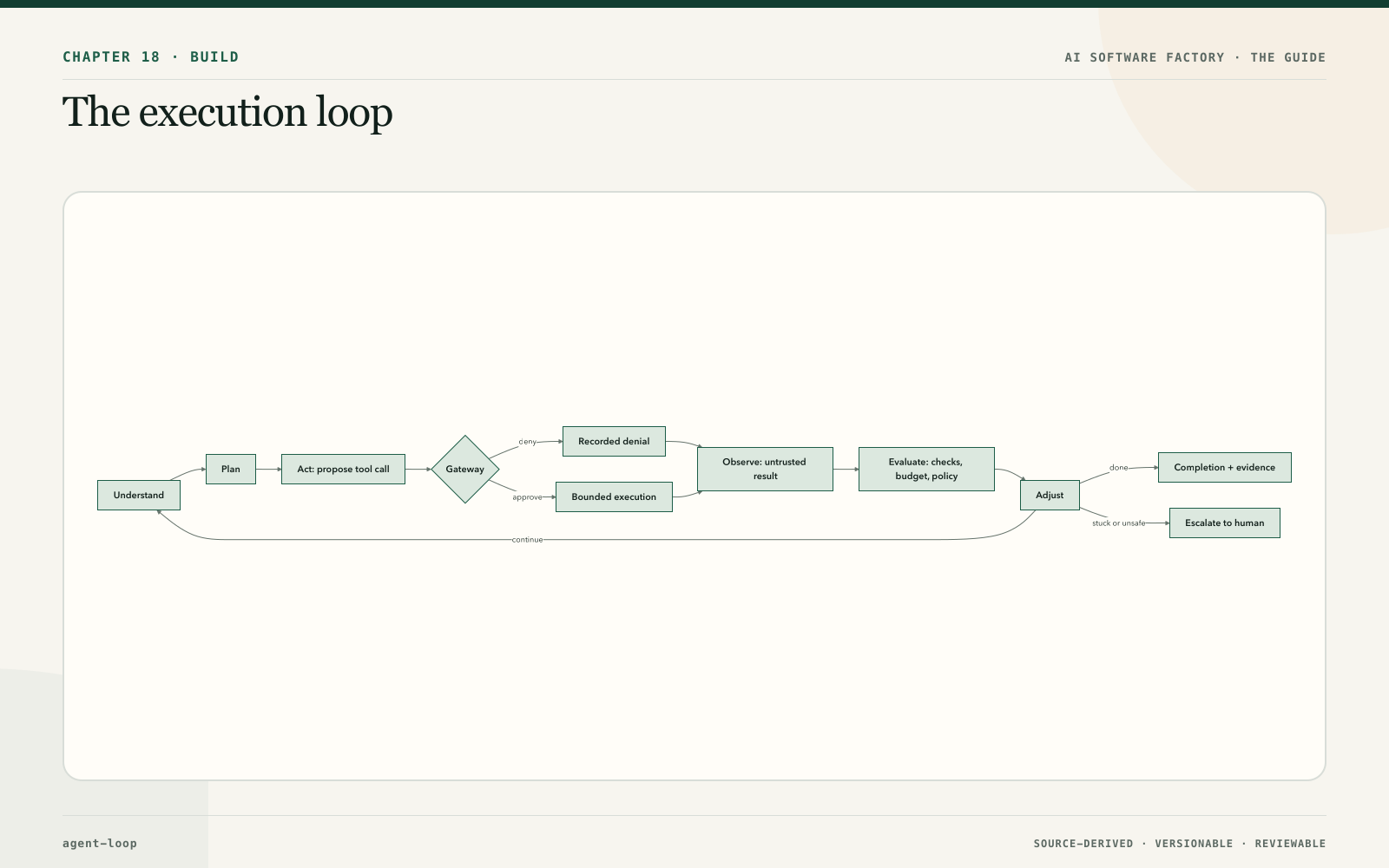Select the Adjust node
This screenshot has height=868, width=1389.
pyautogui.click(x=1050, y=495)
